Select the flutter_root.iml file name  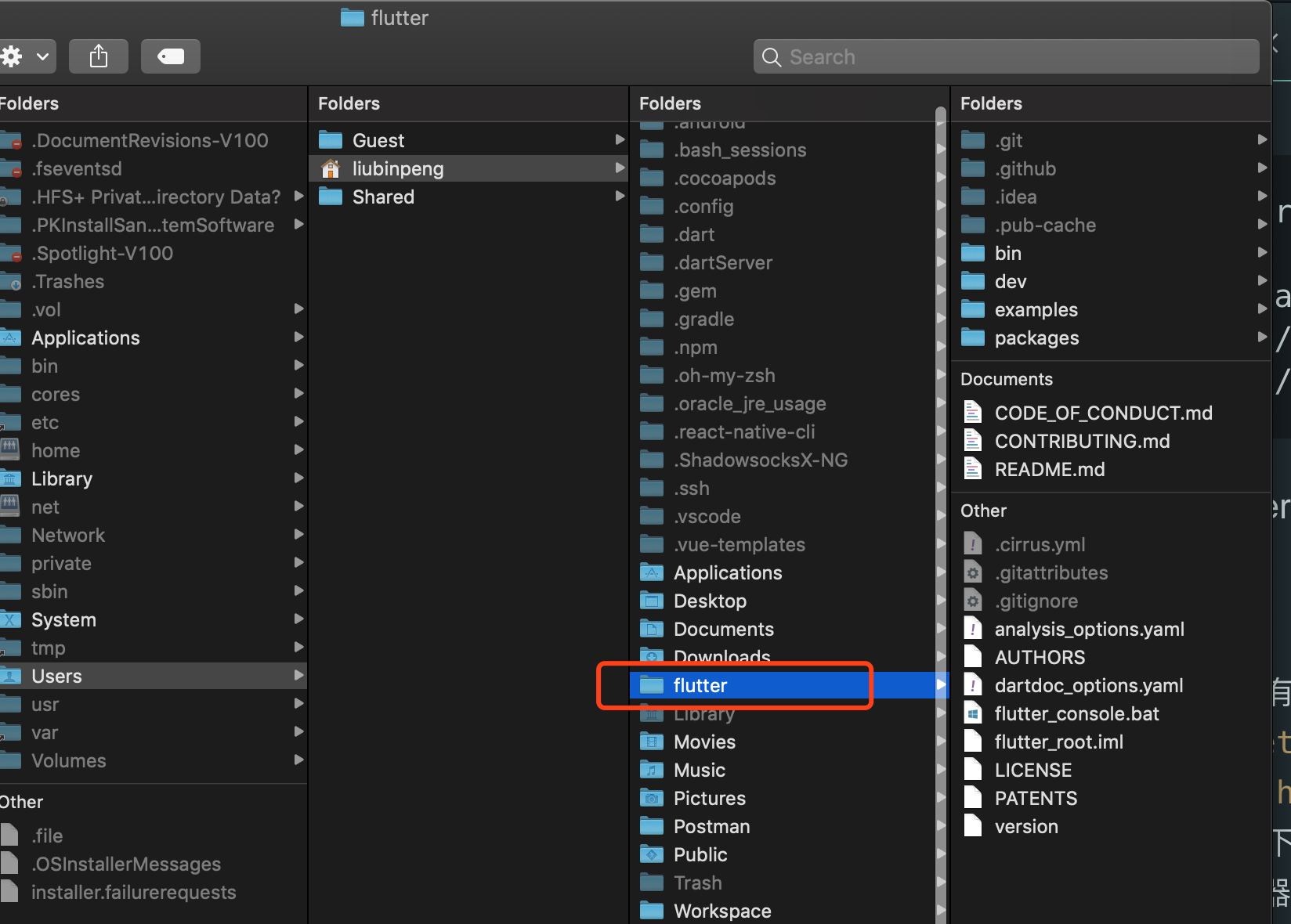(x=1059, y=742)
